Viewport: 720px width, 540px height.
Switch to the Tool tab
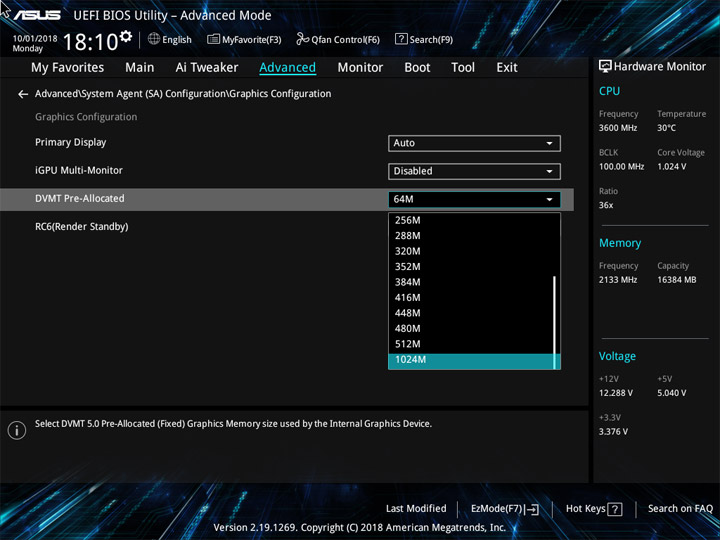click(463, 68)
